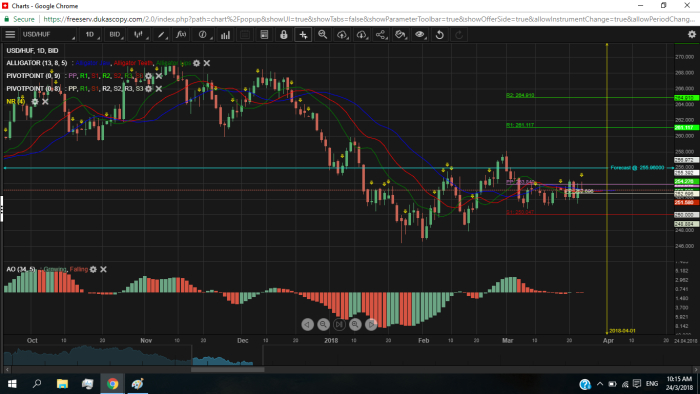This screenshot has width=700, height=394.
Task: Open the f(x) indicators menu
Action: coord(181,34)
